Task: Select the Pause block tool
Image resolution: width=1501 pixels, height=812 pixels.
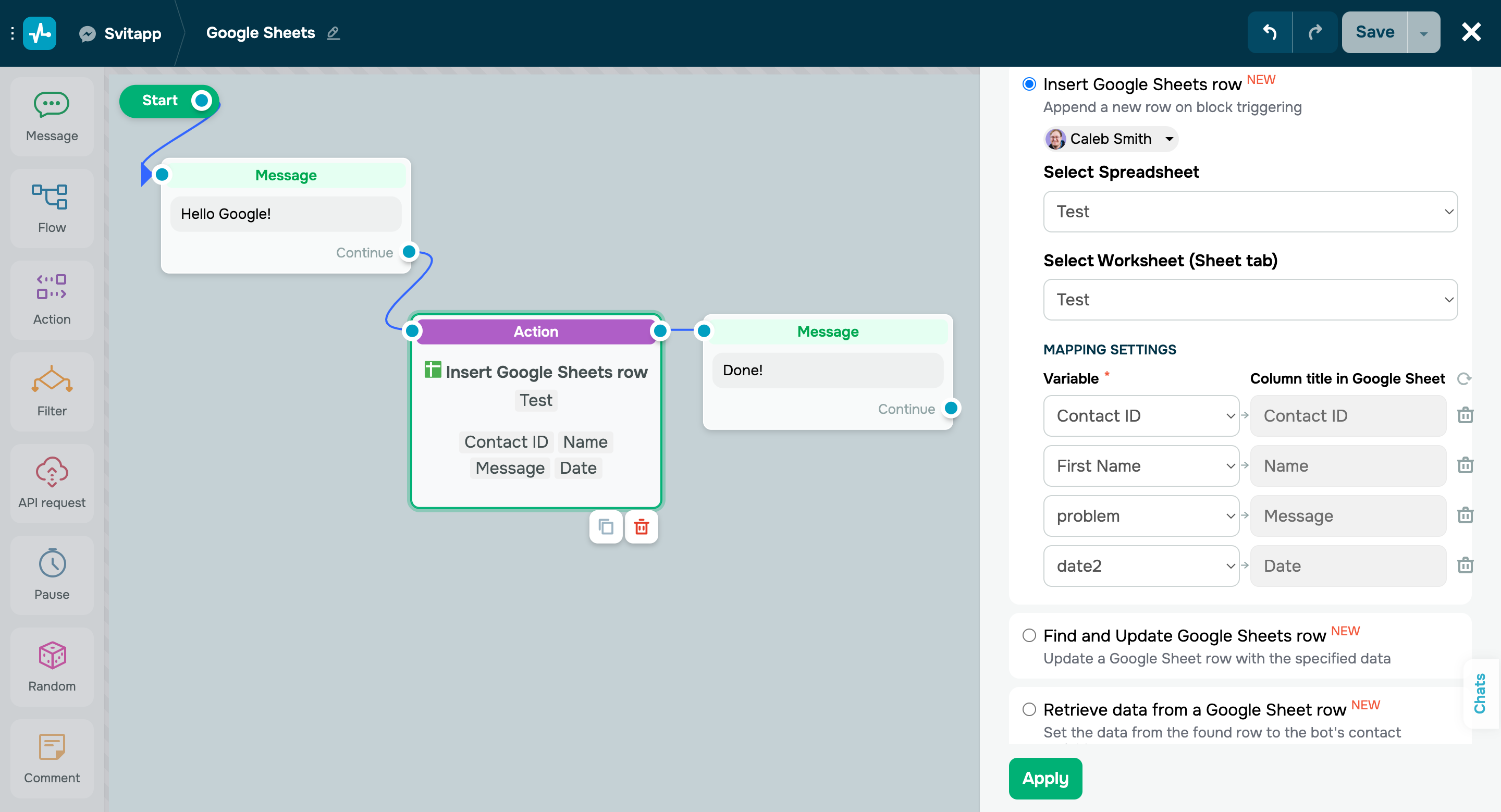Action: 51,575
